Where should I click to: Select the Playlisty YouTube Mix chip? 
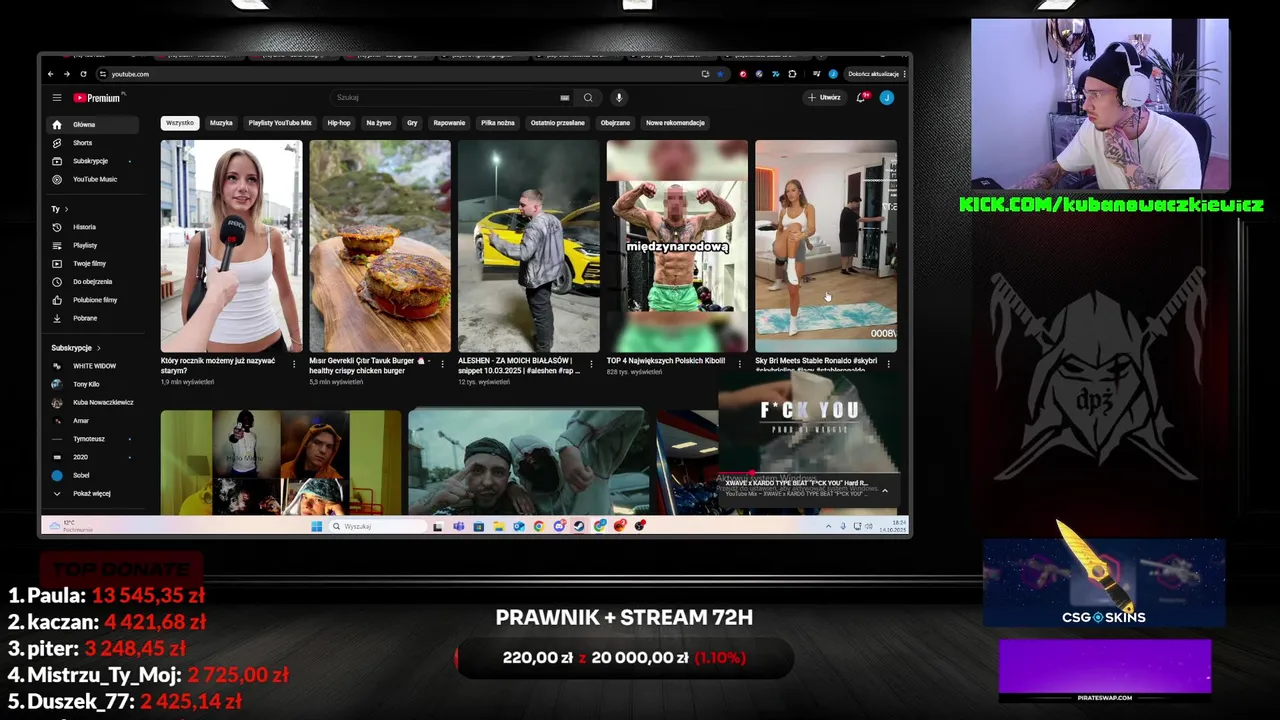pyautogui.click(x=280, y=123)
